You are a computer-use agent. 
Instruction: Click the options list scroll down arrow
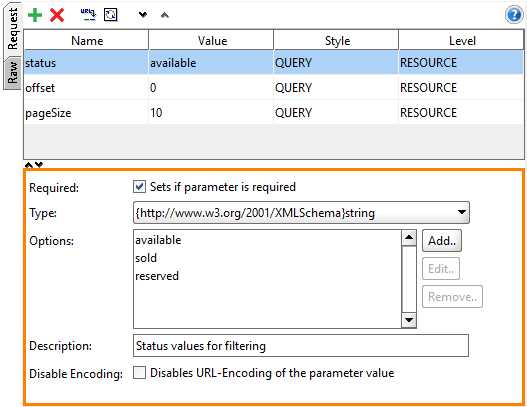[x=409, y=320]
